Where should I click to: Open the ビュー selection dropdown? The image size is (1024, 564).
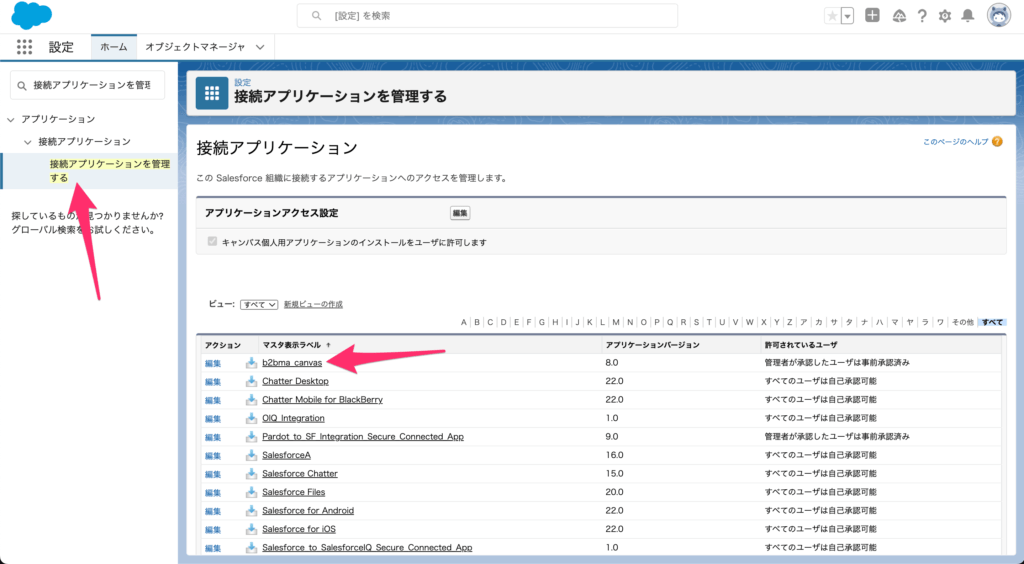click(x=259, y=304)
